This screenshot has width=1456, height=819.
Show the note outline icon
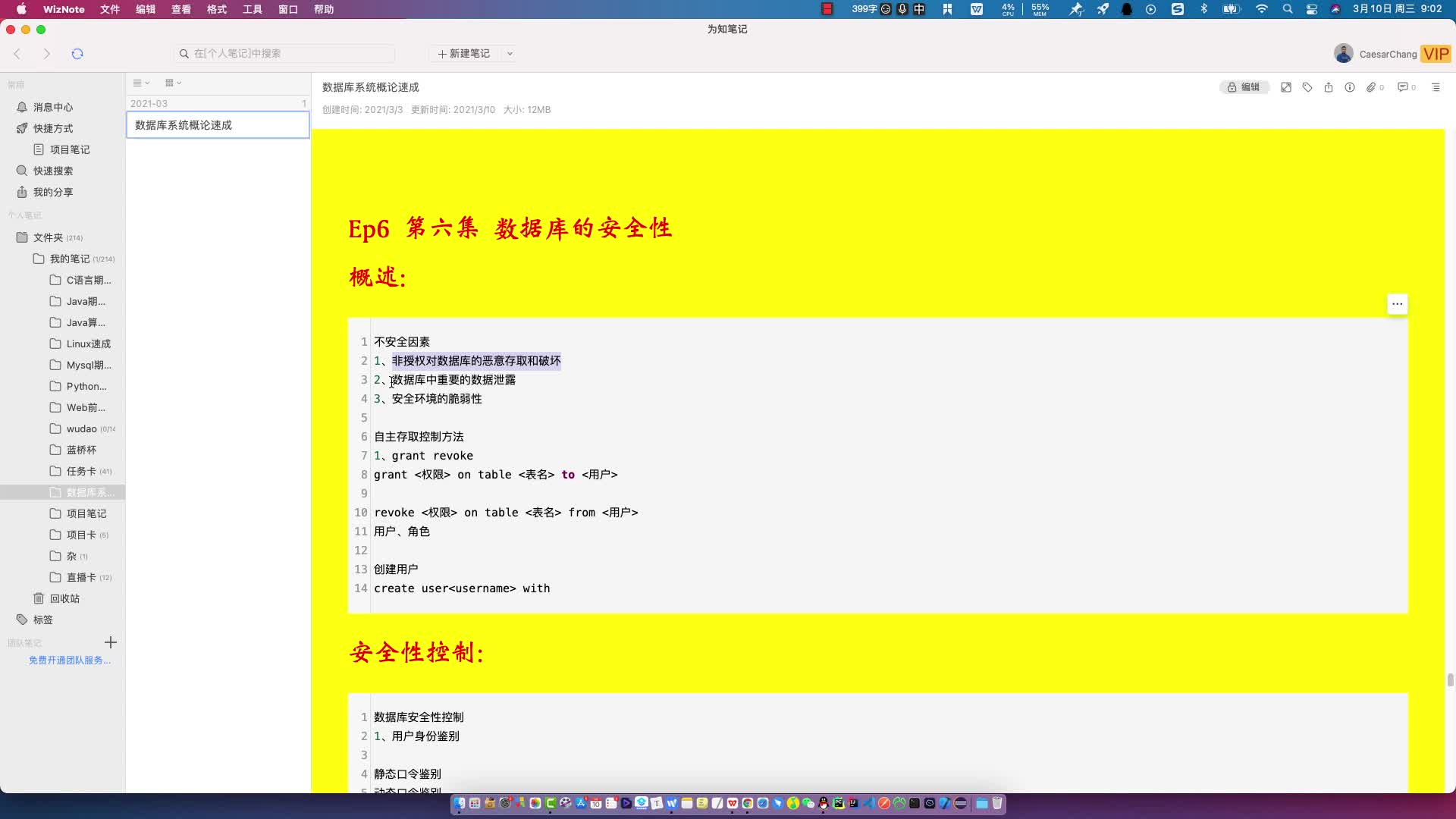tap(1436, 87)
